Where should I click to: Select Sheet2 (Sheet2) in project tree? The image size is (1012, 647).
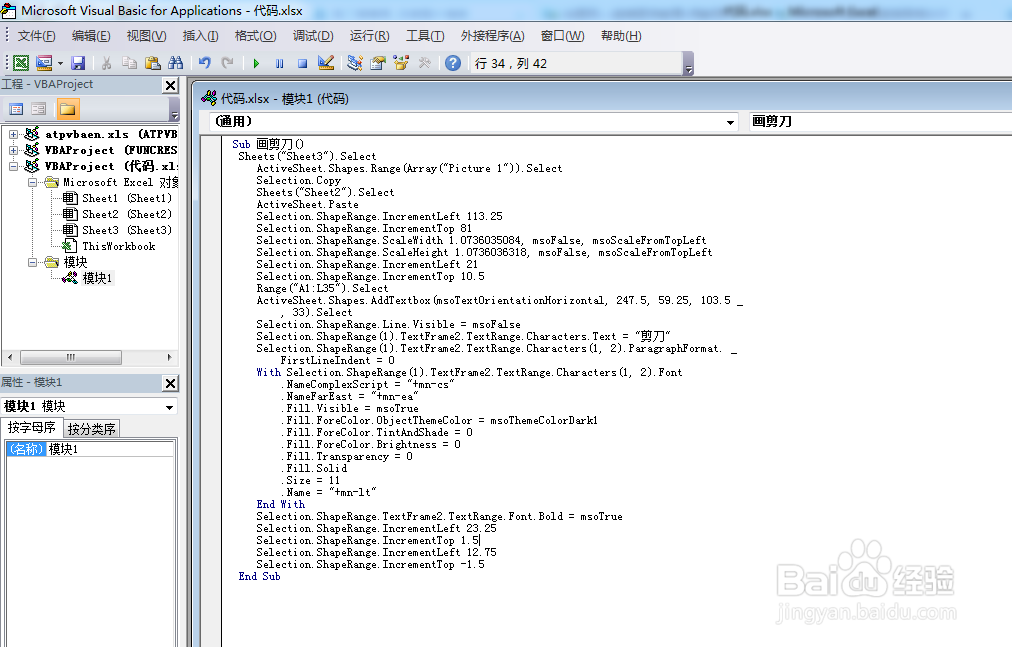[126, 214]
